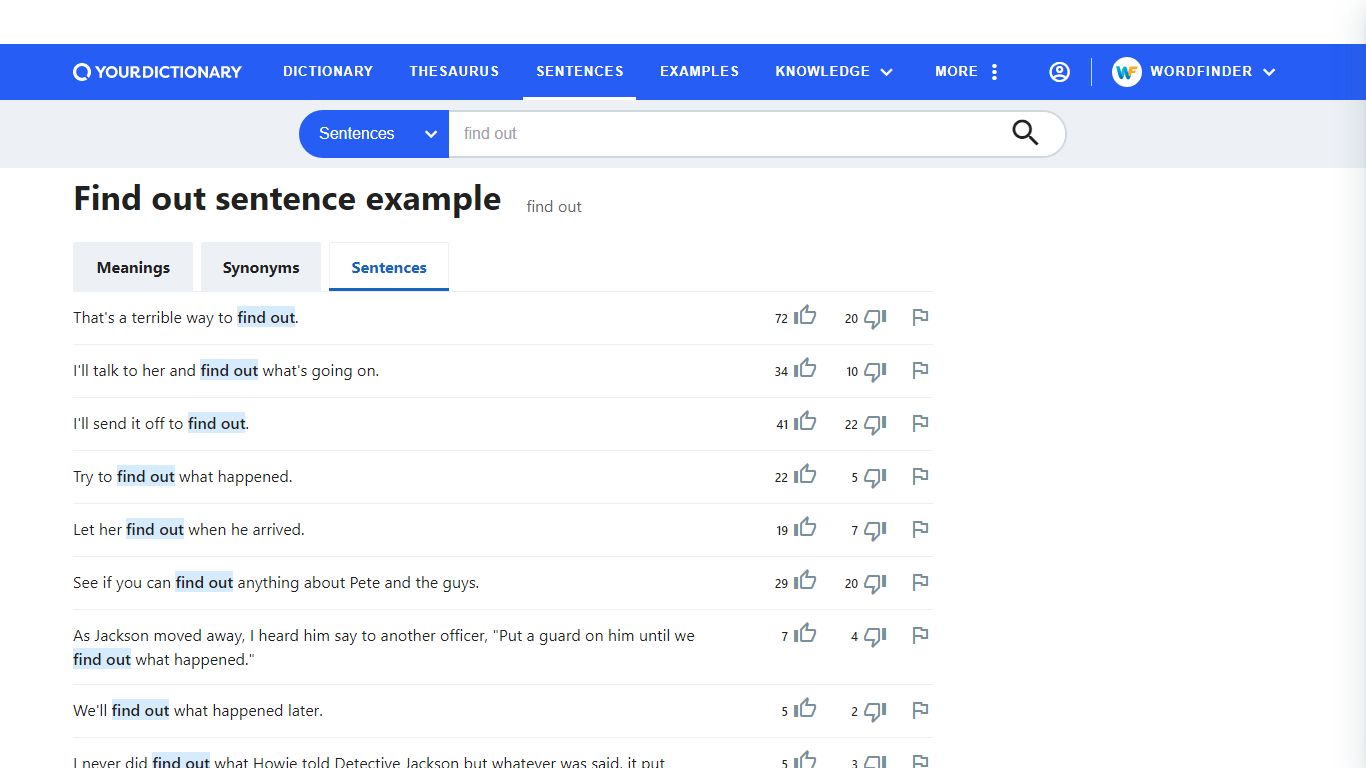
Task: Downvote 'We'll find out what happened later'
Action: pyautogui.click(x=875, y=712)
